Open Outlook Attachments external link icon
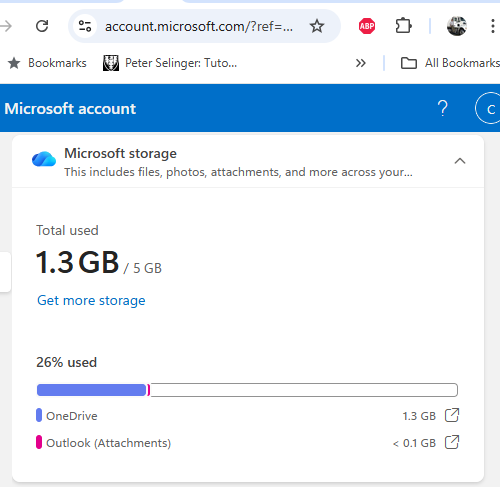Image resolution: width=500 pixels, height=487 pixels. [x=452, y=442]
